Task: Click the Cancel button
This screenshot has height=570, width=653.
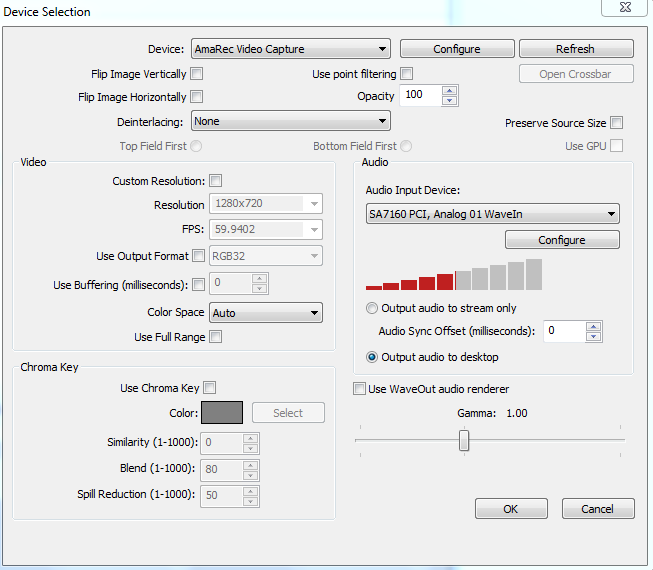Action: click(598, 509)
